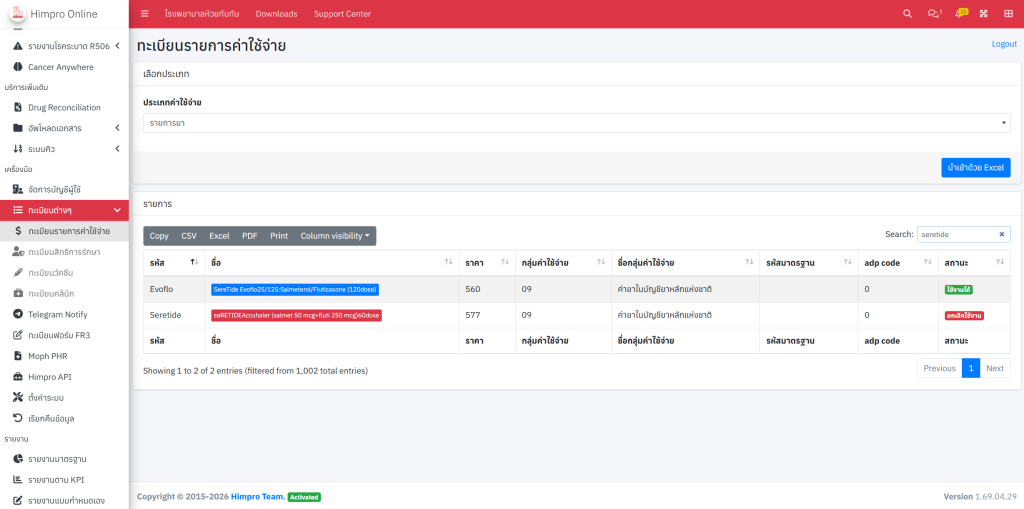Open the notifications bell with yellow badge
Viewport: 1024px width, 509px height.
[960, 14]
